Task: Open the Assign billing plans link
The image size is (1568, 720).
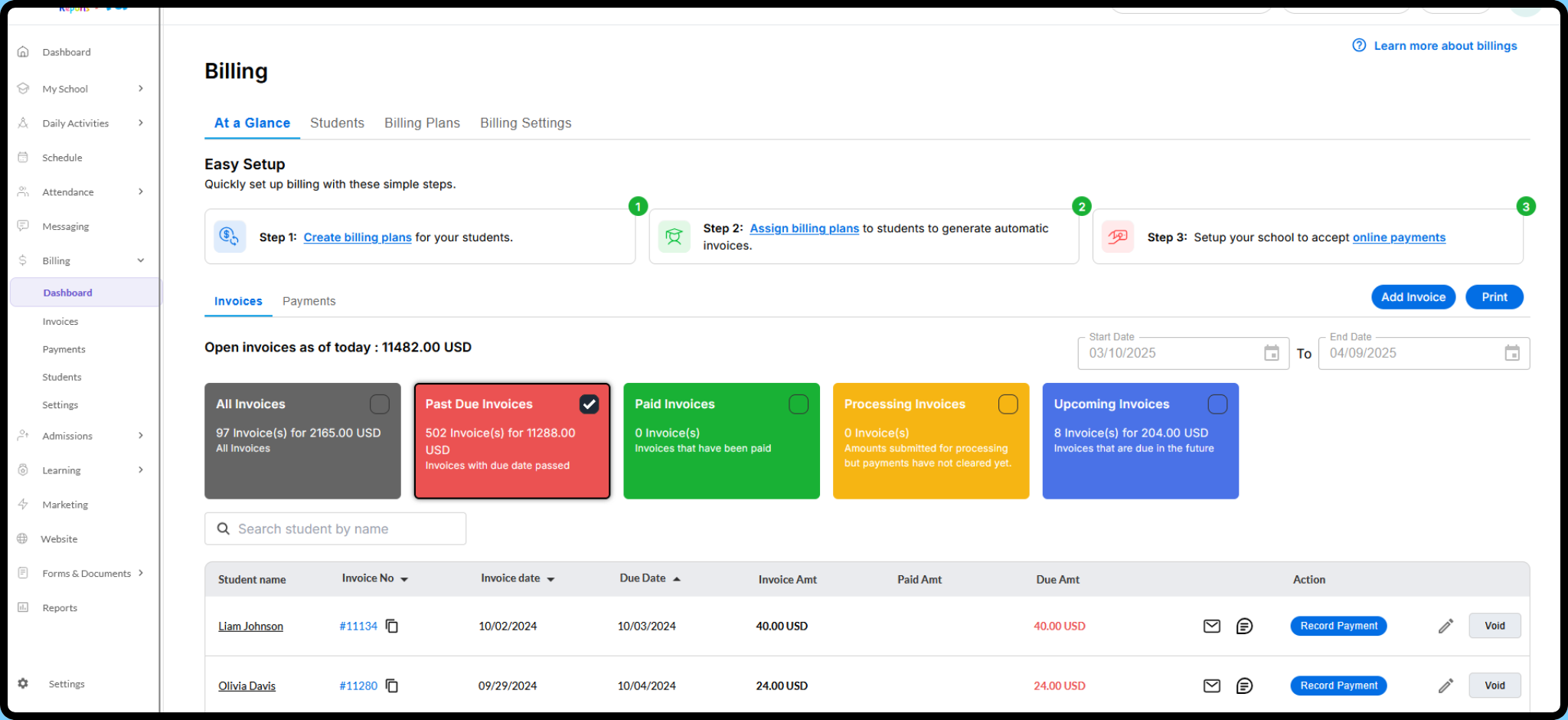Action: (805, 228)
